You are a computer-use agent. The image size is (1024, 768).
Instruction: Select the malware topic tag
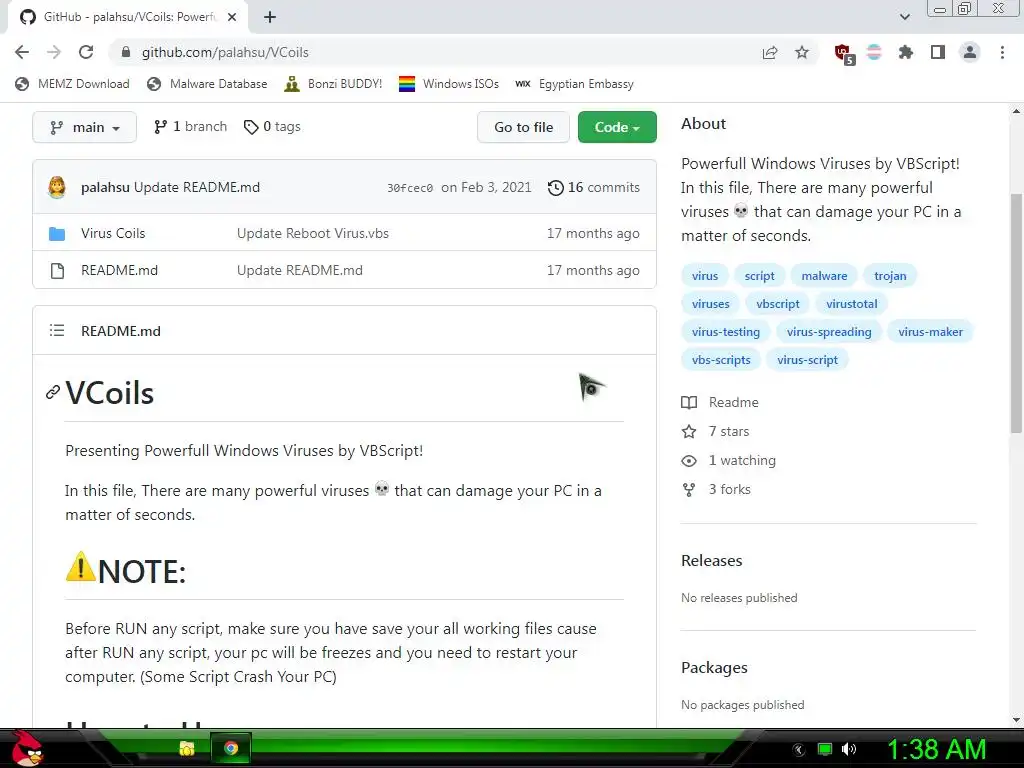coord(824,276)
